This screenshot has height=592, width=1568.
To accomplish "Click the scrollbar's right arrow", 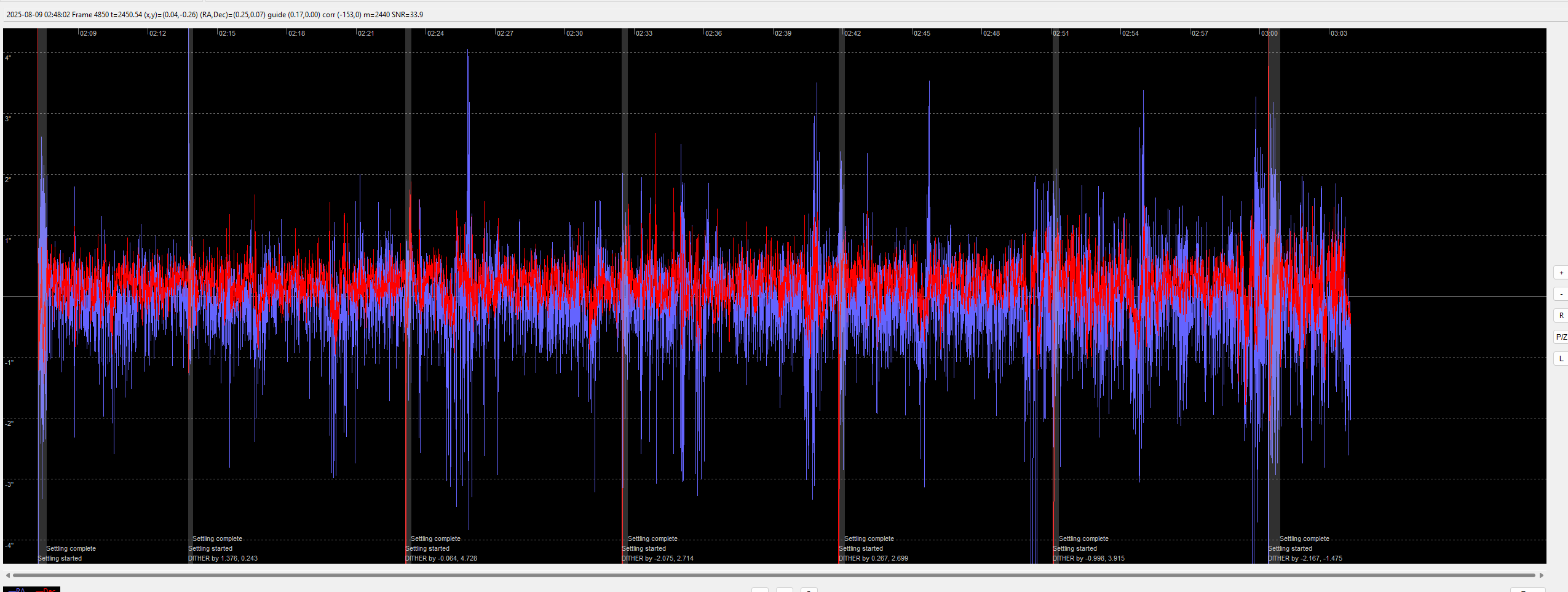I will [1542, 575].
